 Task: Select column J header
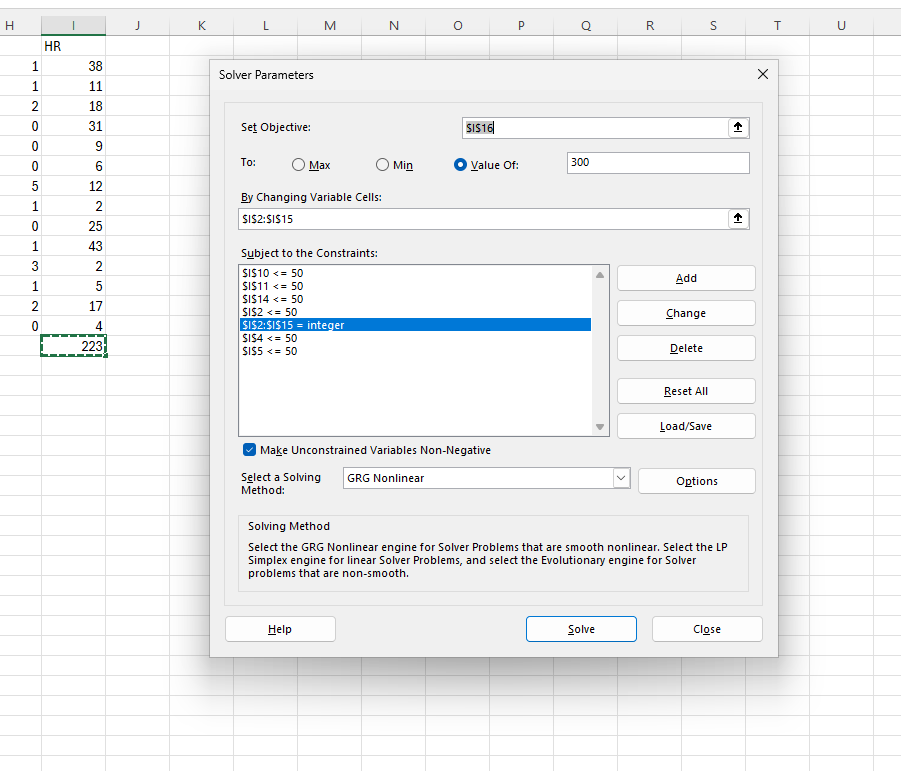(x=137, y=25)
